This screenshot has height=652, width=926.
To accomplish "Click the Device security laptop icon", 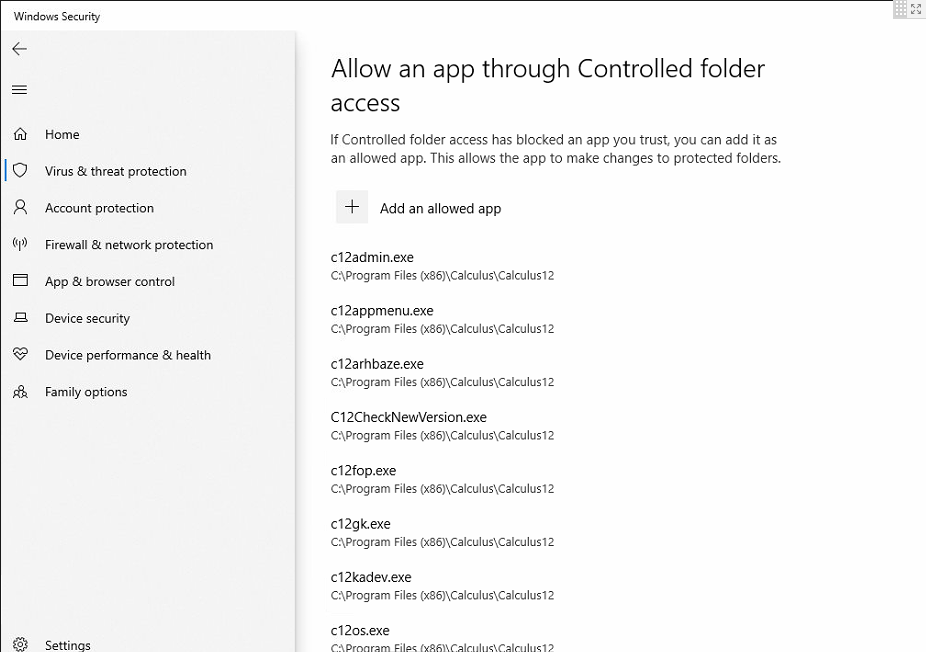I will 20,318.
